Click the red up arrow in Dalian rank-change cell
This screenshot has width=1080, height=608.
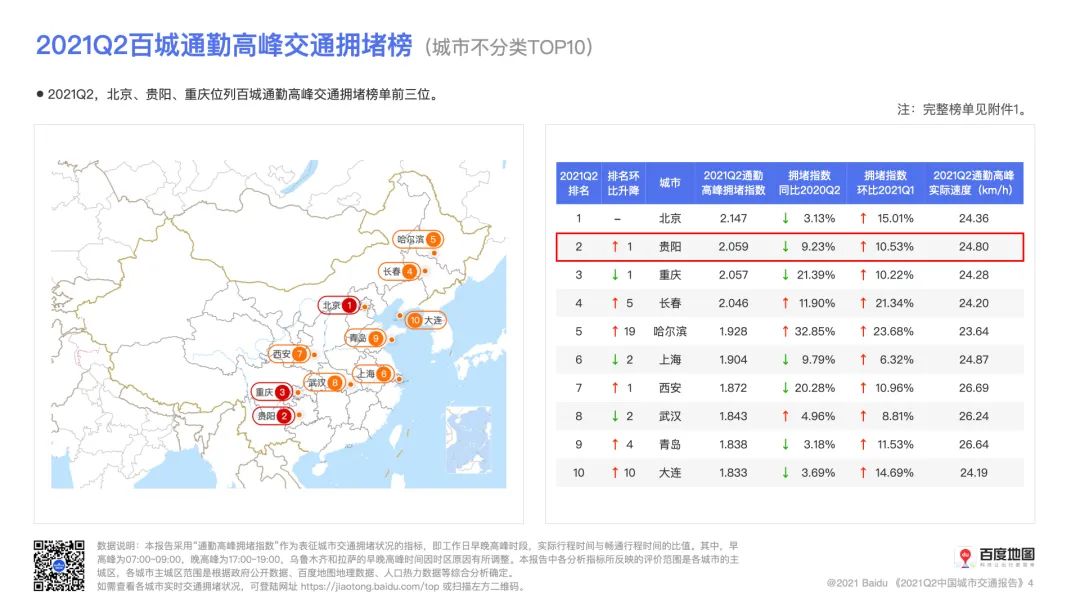[x=614, y=472]
